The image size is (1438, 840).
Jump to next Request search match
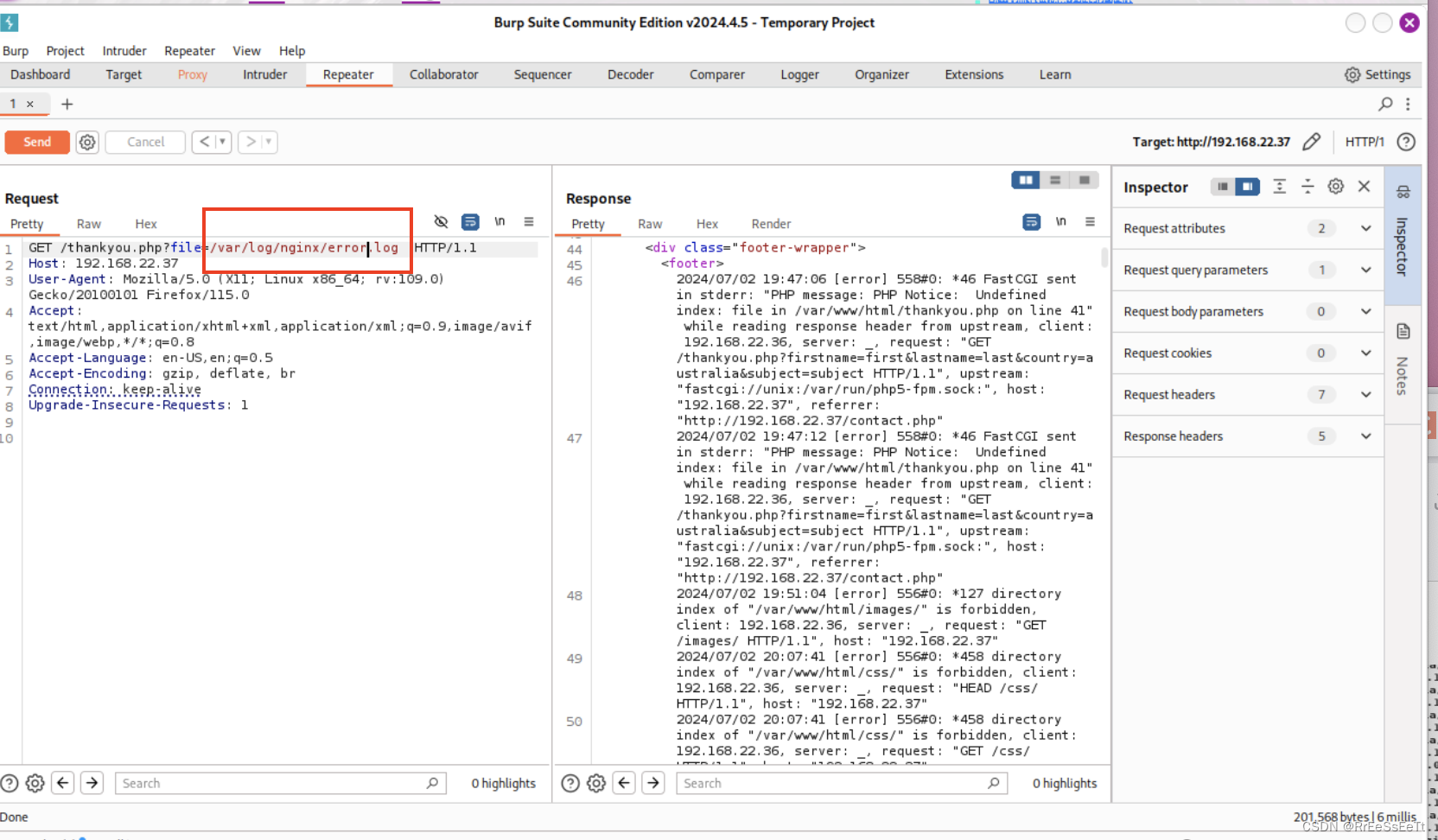click(92, 783)
